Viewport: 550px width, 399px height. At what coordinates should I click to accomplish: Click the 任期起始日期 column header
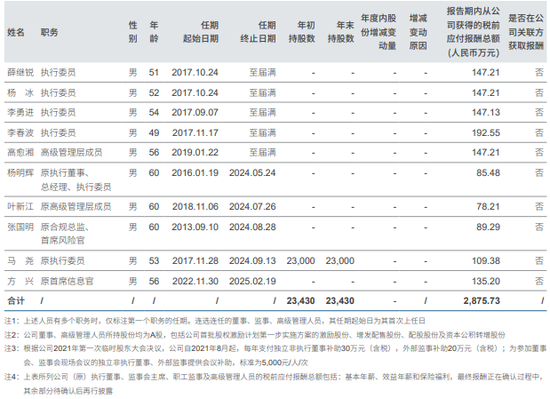coord(201,32)
